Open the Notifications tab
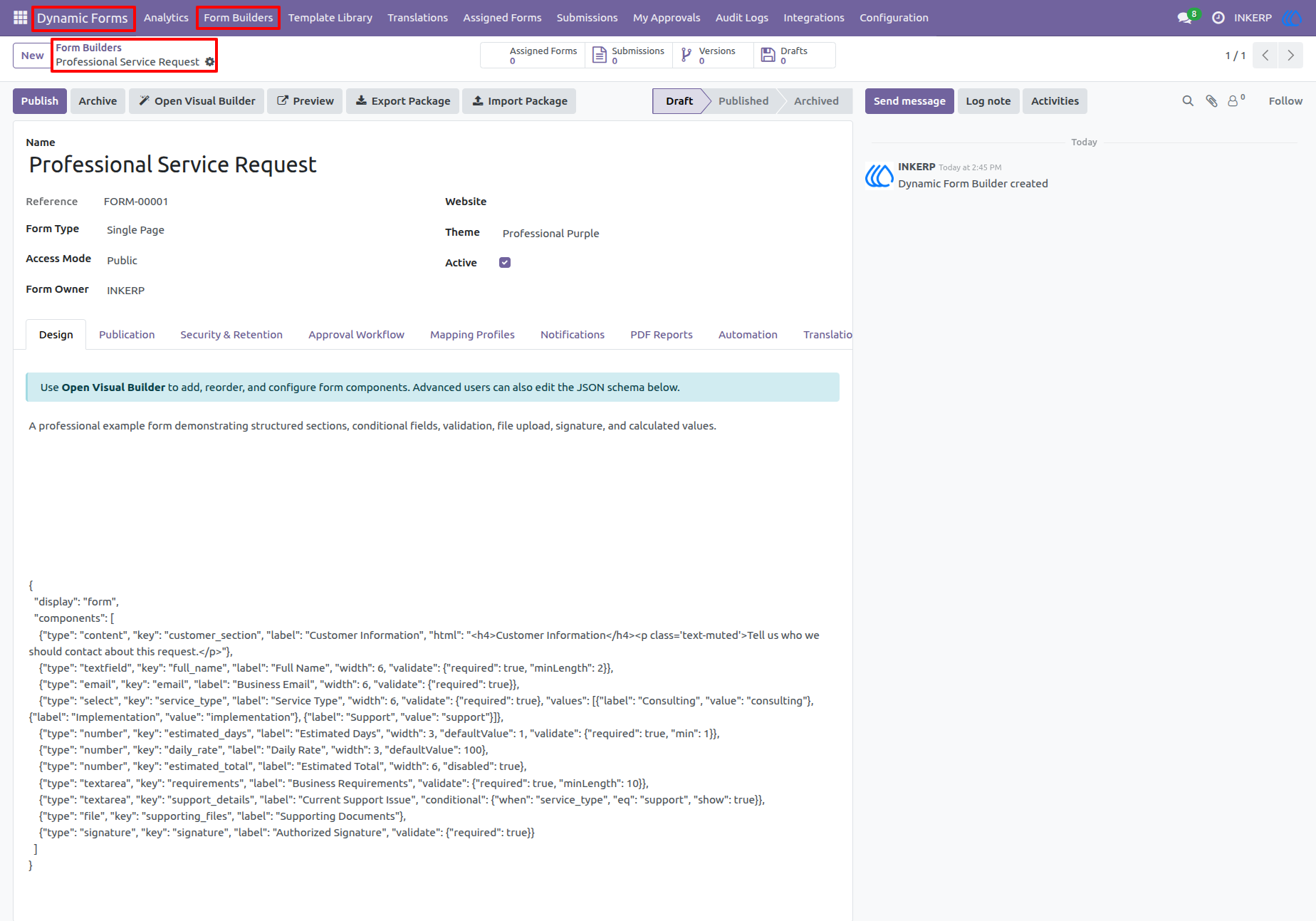Image resolution: width=1316 pixels, height=921 pixels. click(573, 335)
